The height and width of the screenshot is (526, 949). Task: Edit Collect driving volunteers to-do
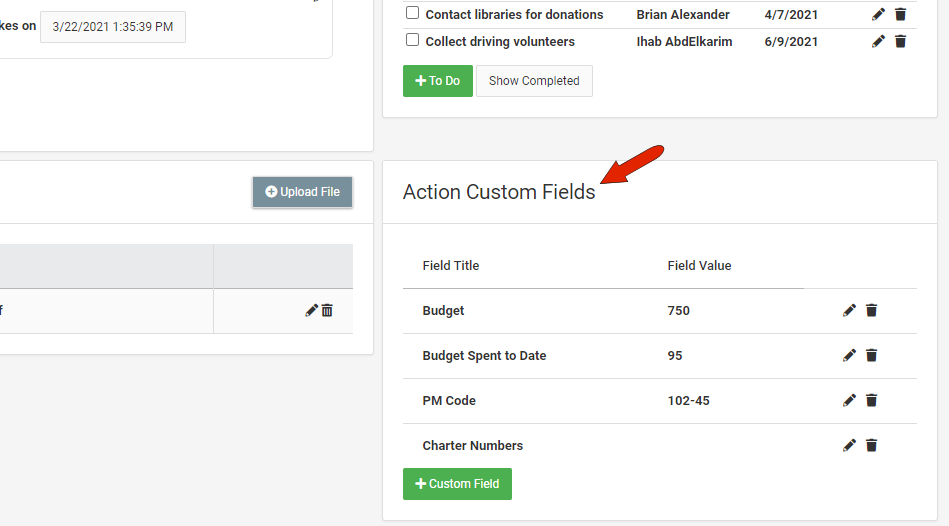[878, 42]
